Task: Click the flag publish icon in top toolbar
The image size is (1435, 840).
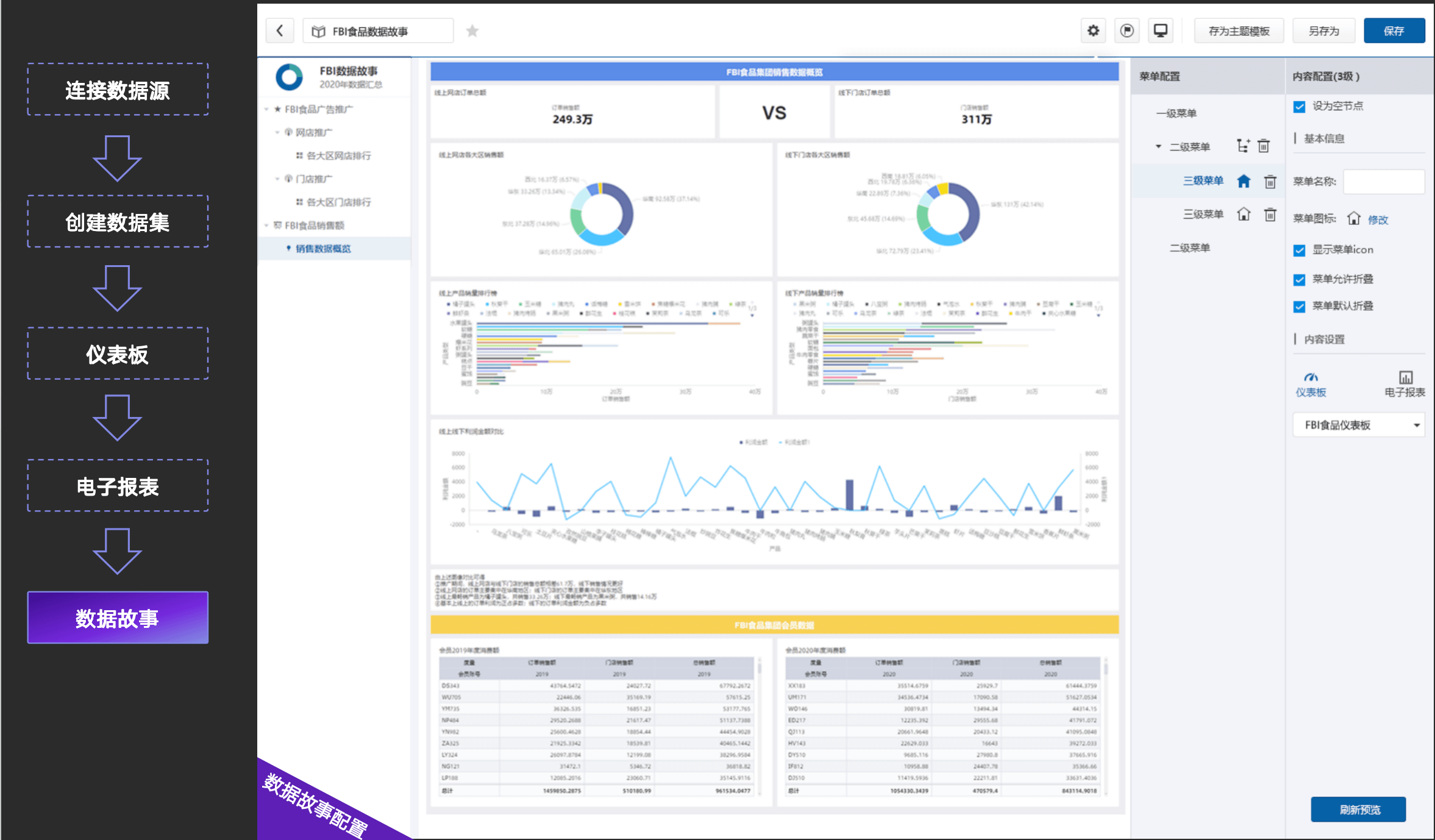Action: point(1127,30)
